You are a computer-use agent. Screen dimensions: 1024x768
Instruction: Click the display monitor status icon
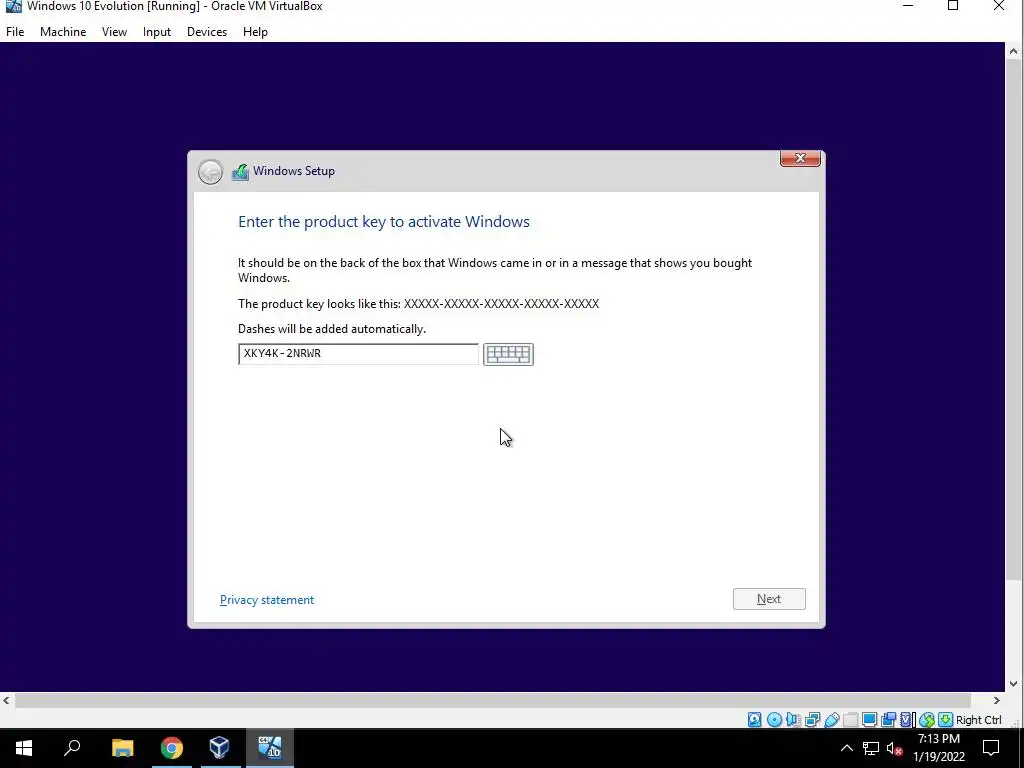(869, 720)
